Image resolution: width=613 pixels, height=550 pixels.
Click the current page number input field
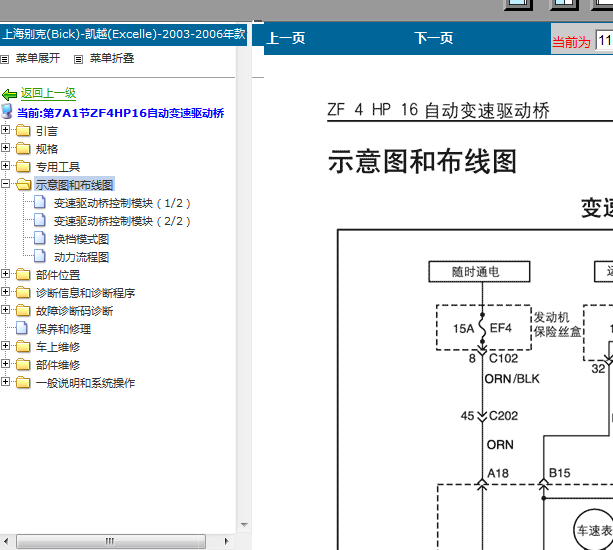tap(604, 40)
